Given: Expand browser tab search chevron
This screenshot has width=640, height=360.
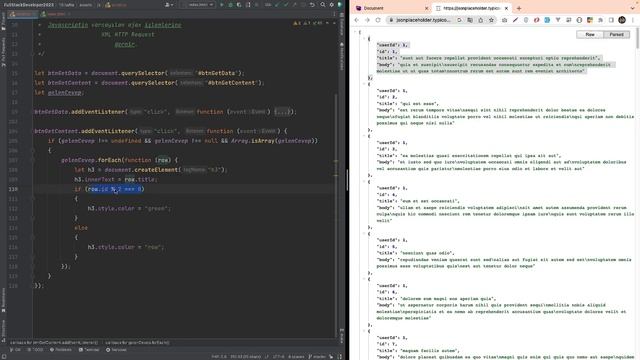Looking at the screenshot, I should 633,8.
